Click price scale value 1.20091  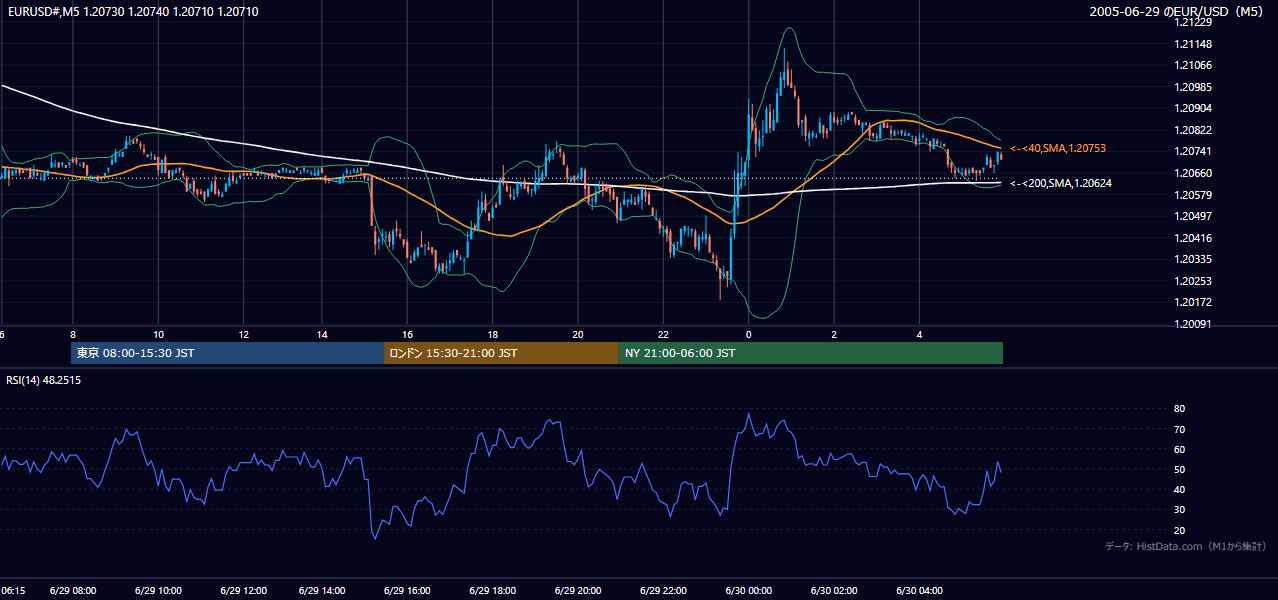click(x=1192, y=324)
